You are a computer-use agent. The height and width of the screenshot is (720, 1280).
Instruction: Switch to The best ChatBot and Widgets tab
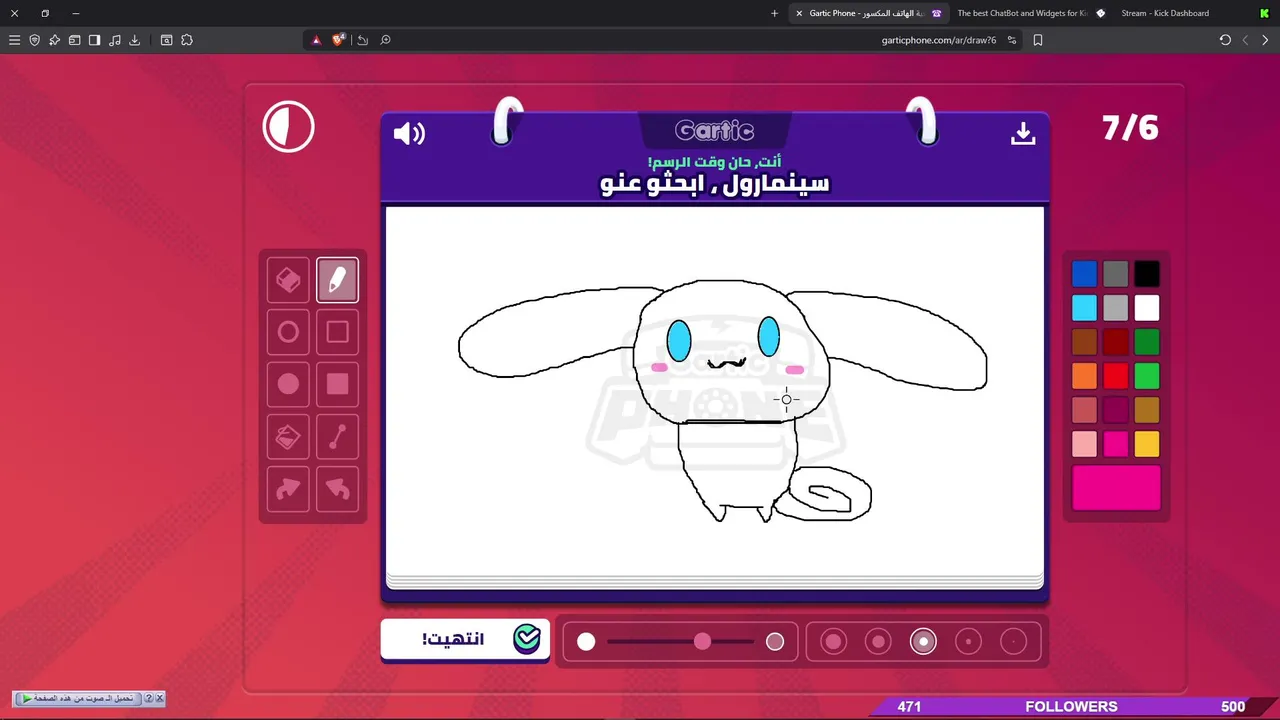click(x=1030, y=13)
